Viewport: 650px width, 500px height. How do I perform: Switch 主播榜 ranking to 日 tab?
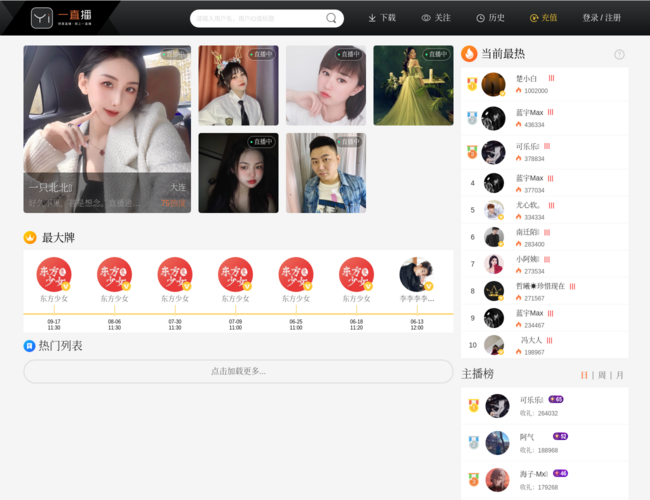coord(584,375)
